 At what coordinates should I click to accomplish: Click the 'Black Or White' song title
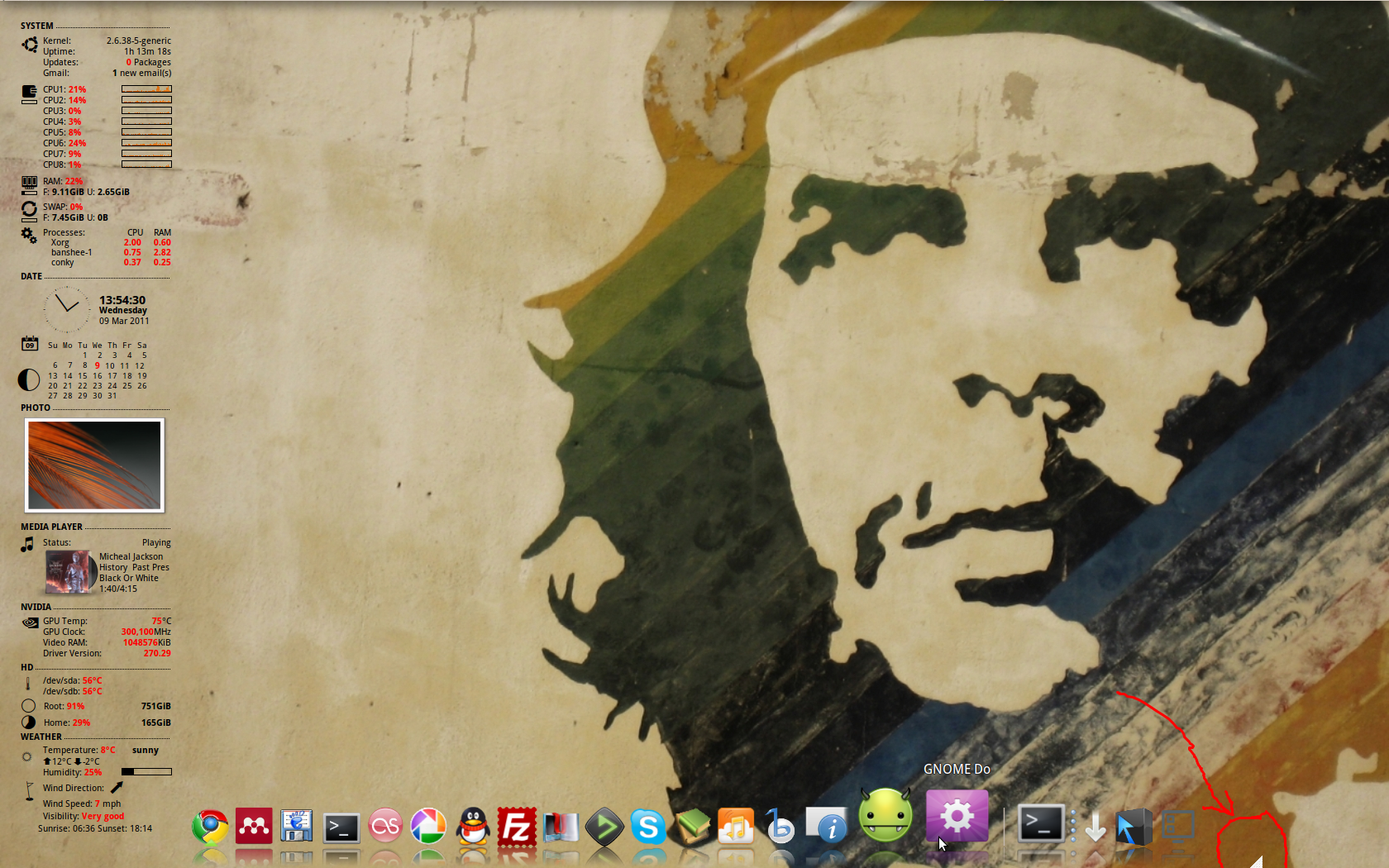[x=129, y=578]
